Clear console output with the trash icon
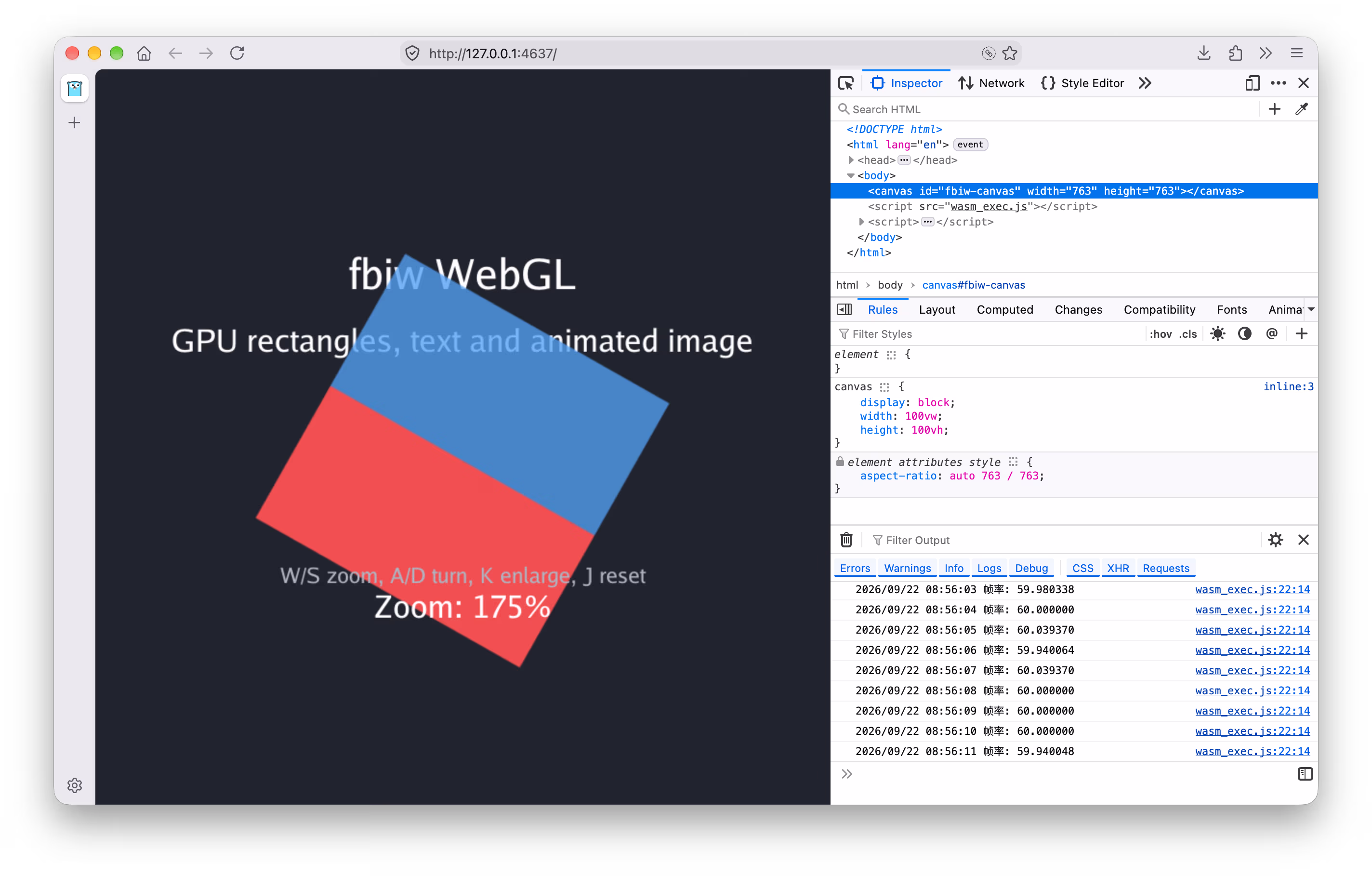The width and height of the screenshot is (1372, 876). (846, 539)
